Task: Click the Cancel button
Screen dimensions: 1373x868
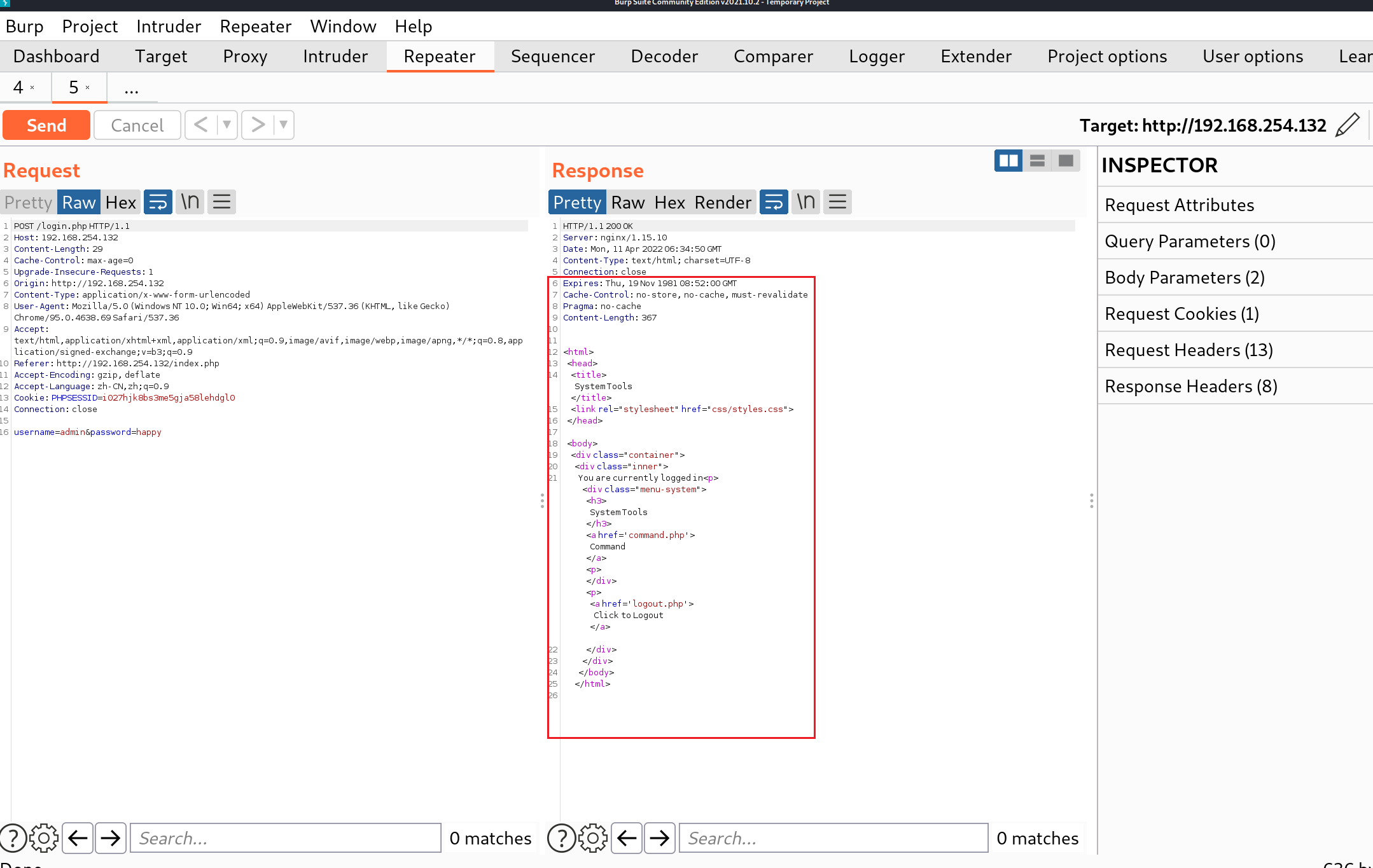Action: (x=137, y=125)
